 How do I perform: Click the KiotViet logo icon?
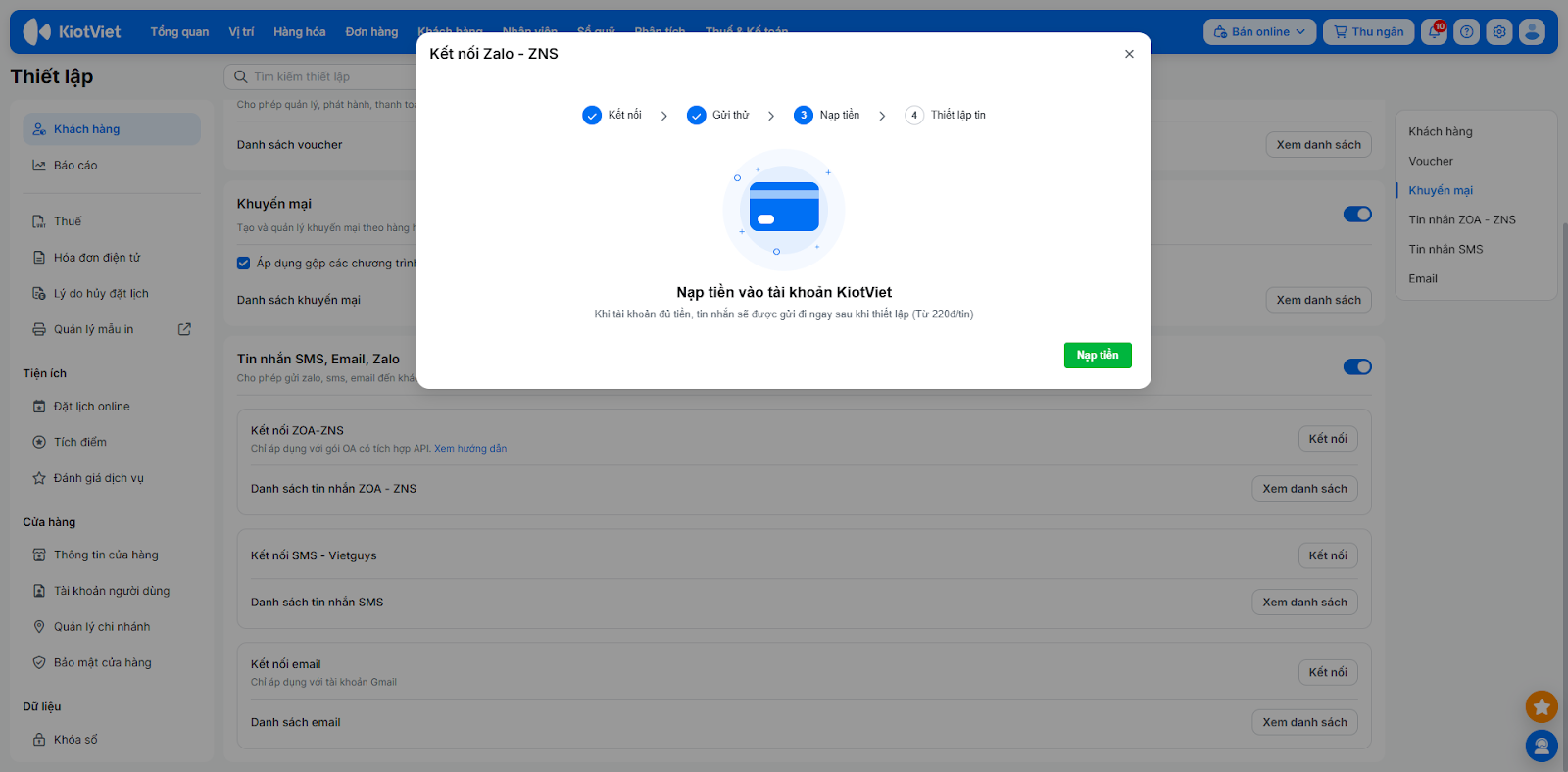[37, 32]
